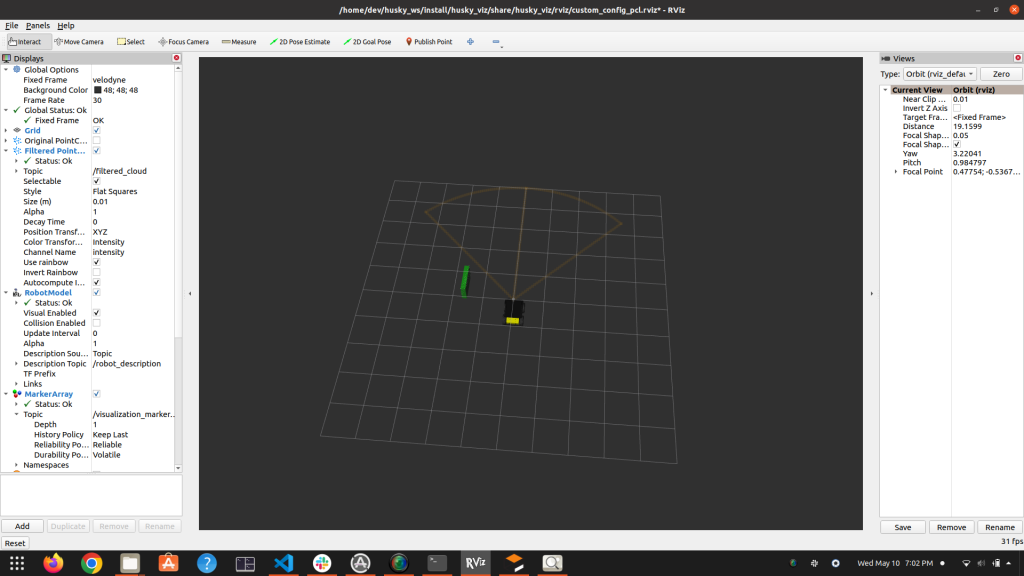1024x576 pixels.
Task: Activate the Measure tool
Action: coord(239,42)
